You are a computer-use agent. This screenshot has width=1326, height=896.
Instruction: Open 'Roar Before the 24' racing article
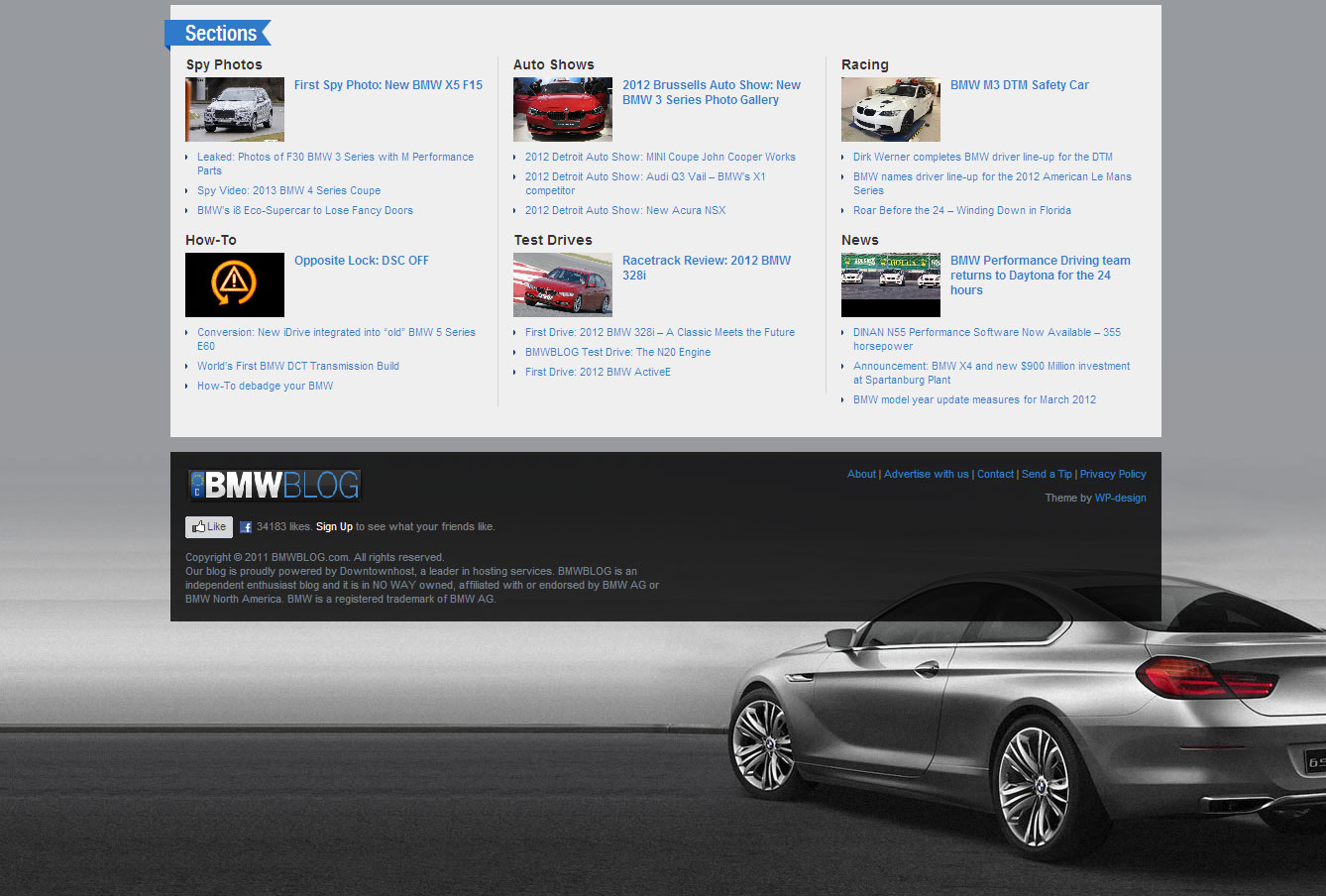click(x=961, y=210)
